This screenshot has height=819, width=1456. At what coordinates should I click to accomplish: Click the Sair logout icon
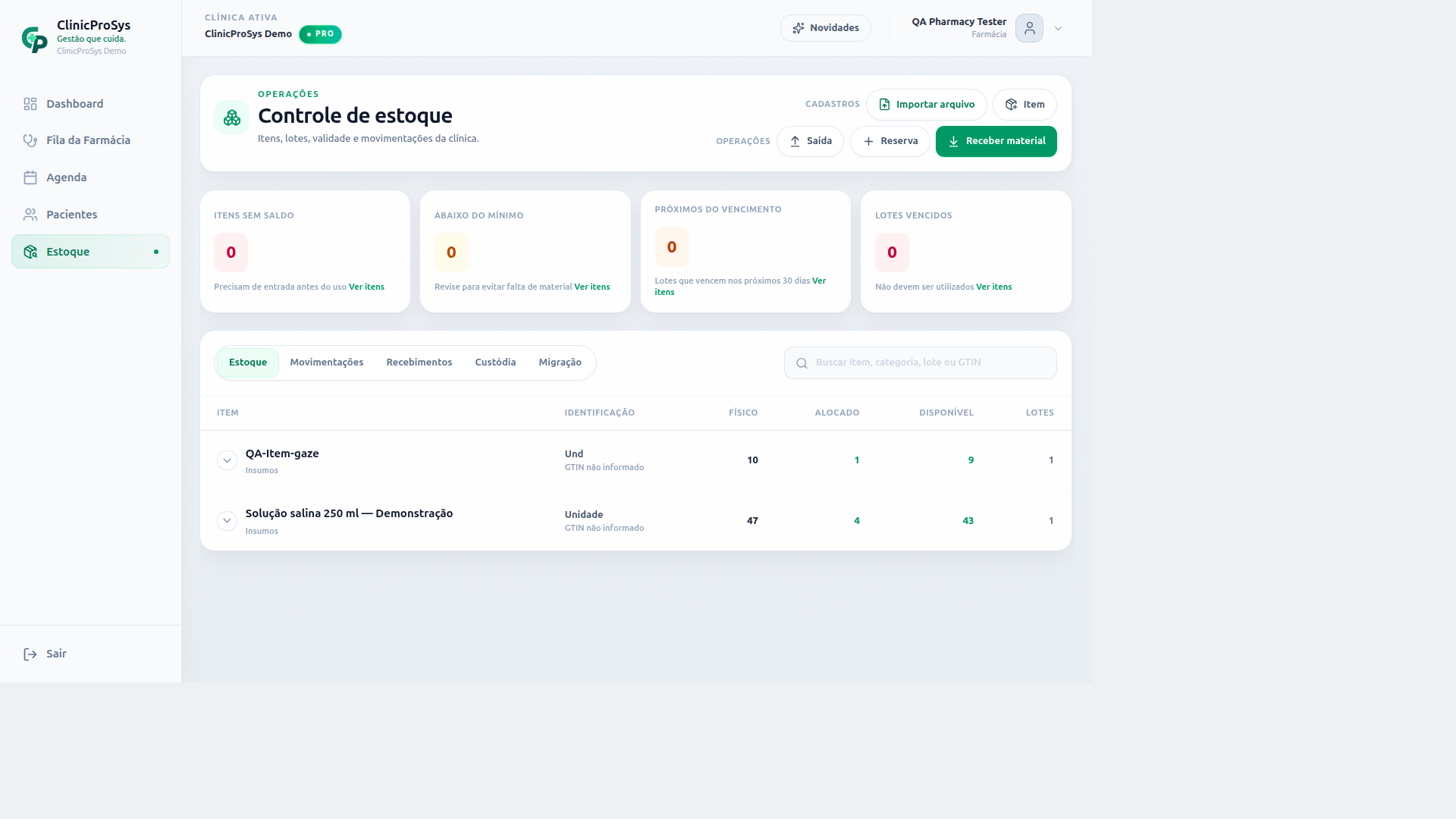click(30, 654)
